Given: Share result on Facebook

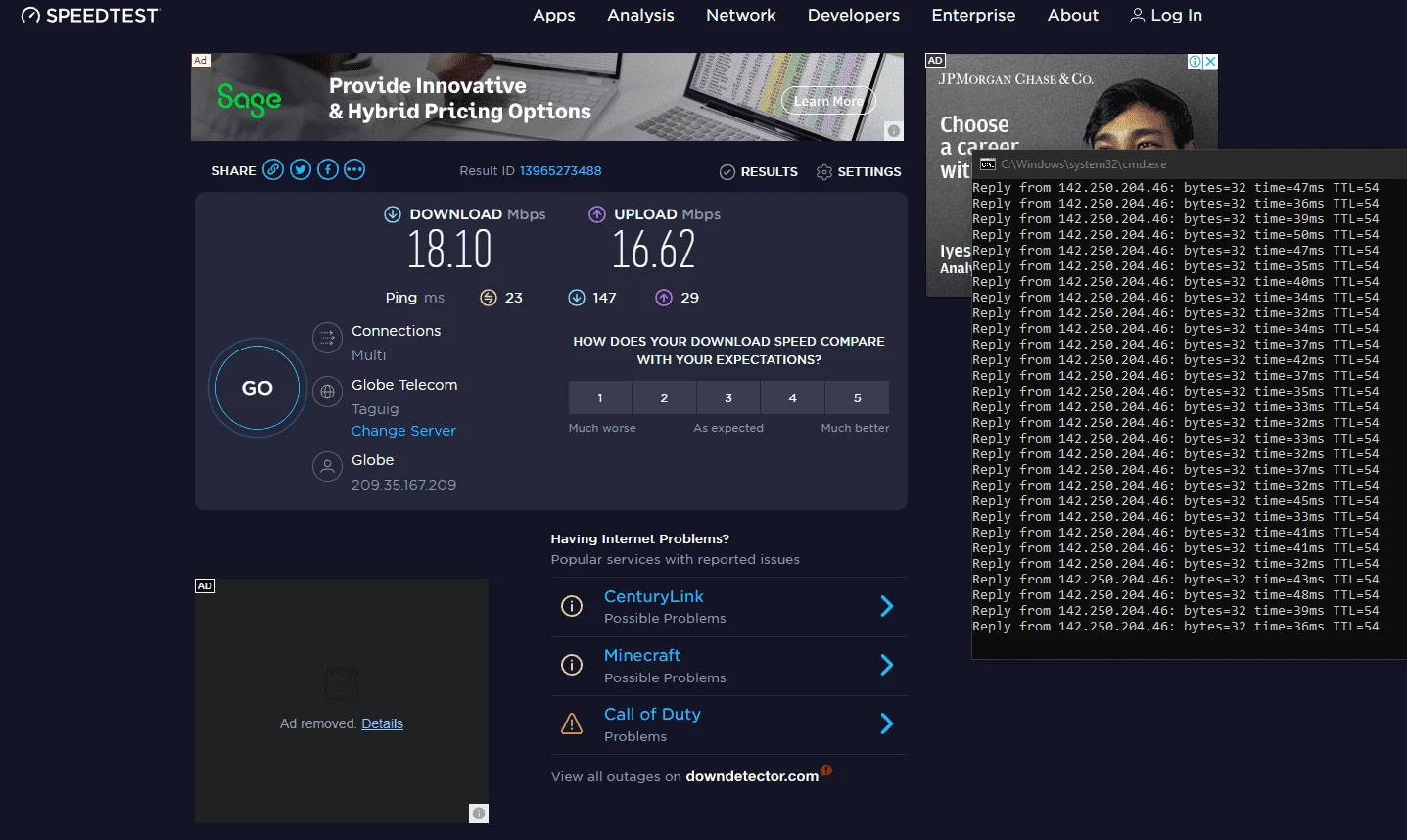Looking at the screenshot, I should coord(328,170).
